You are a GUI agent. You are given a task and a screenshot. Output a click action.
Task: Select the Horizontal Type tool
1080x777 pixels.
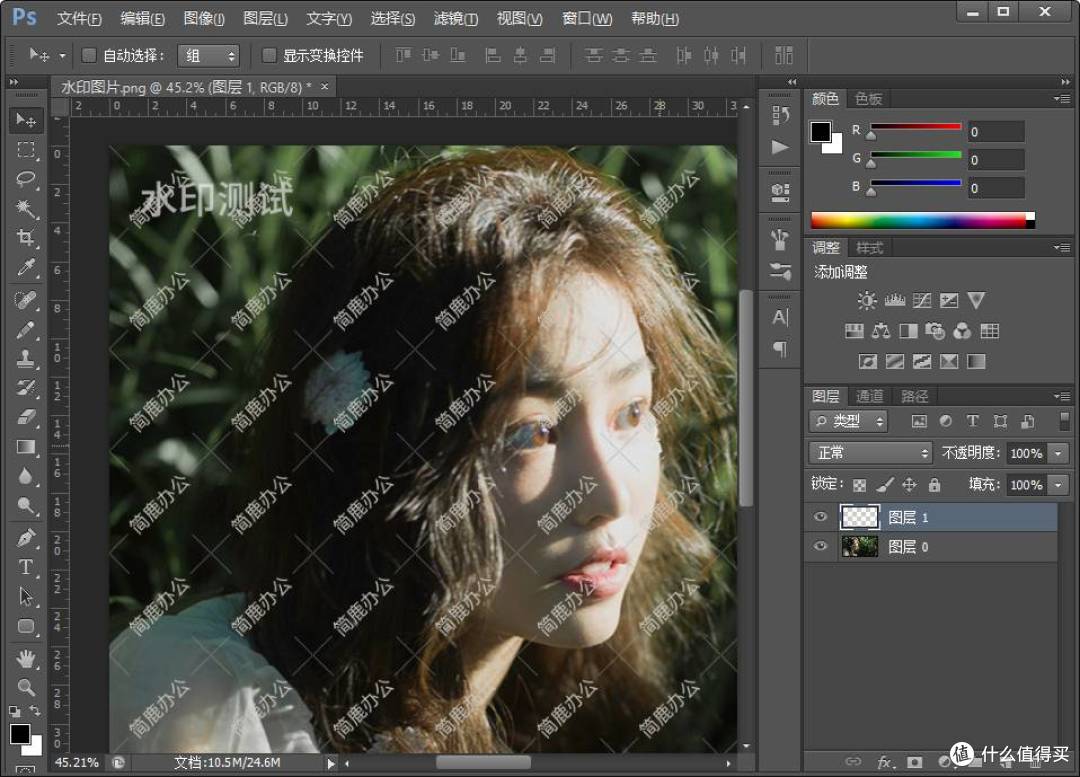coord(26,567)
